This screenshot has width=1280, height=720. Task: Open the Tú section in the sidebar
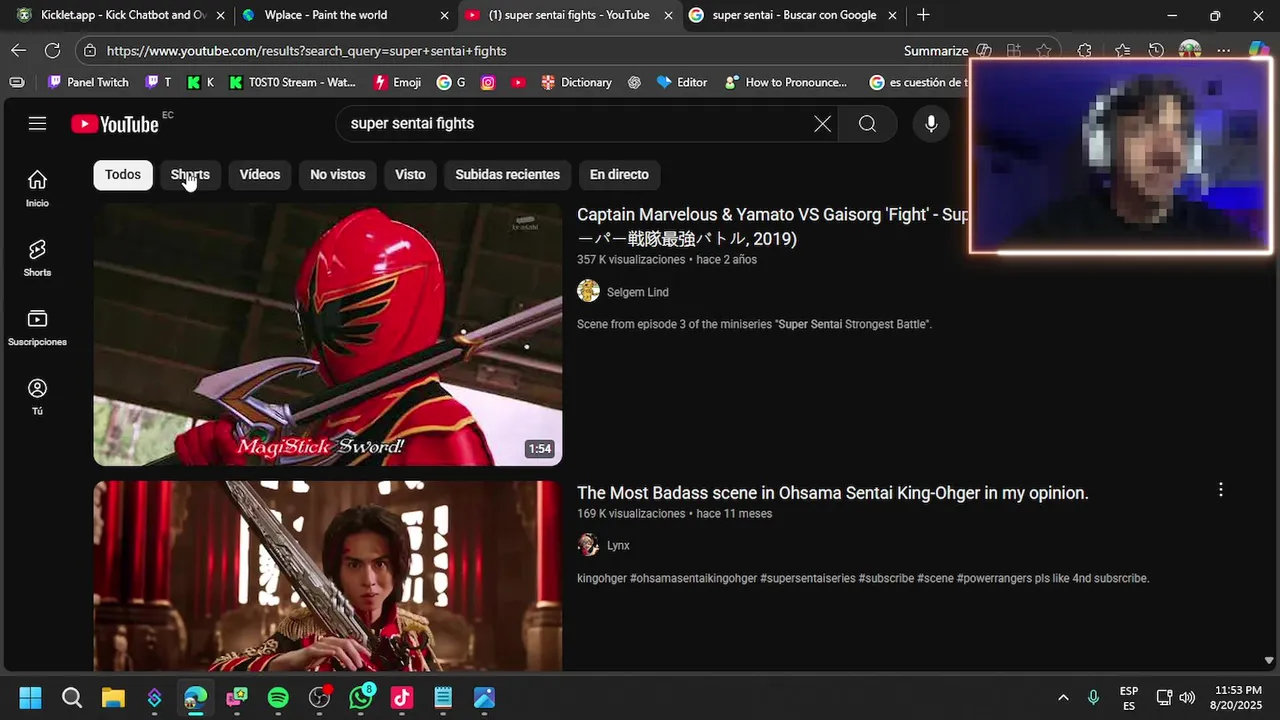(37, 396)
